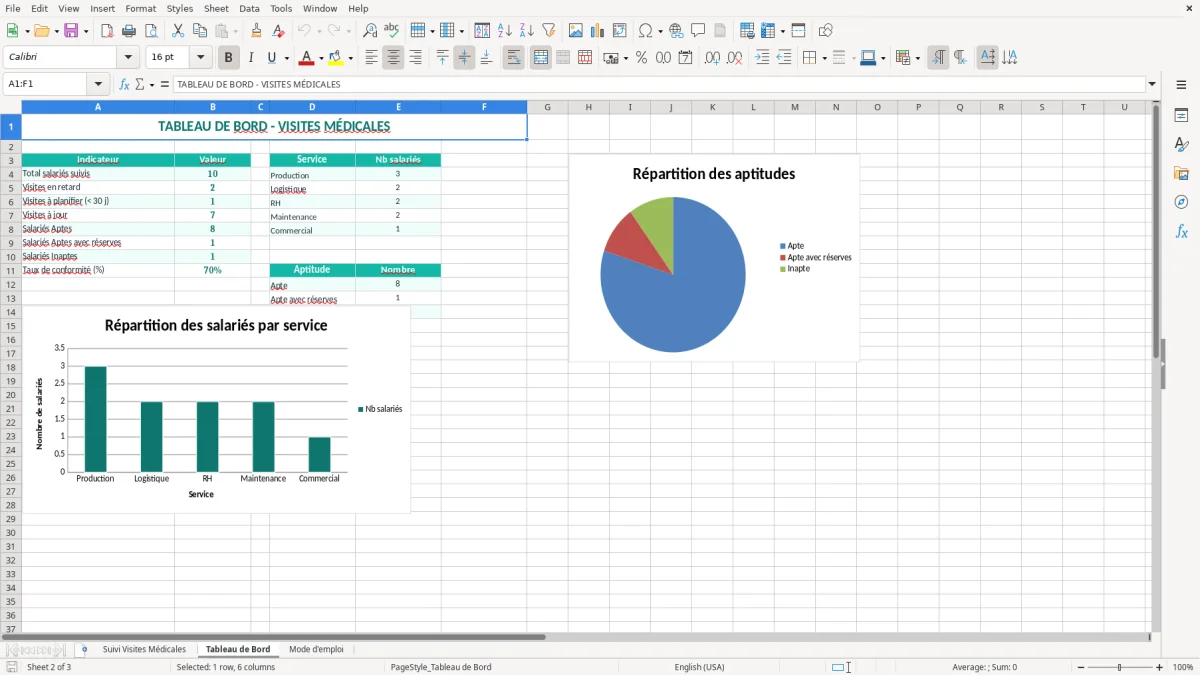Expand the formula bar with its arrow
The height and width of the screenshot is (675, 1200).
pos(1152,84)
